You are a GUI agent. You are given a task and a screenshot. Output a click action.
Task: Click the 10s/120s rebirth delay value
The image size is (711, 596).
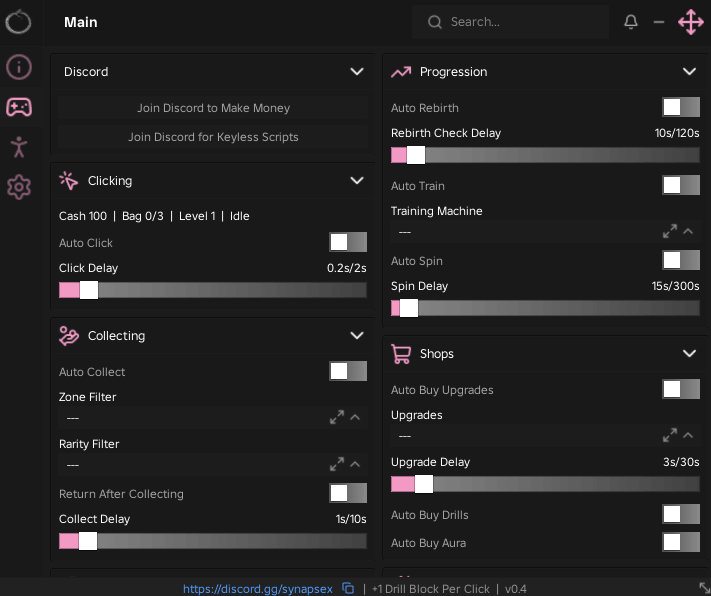[x=677, y=133]
